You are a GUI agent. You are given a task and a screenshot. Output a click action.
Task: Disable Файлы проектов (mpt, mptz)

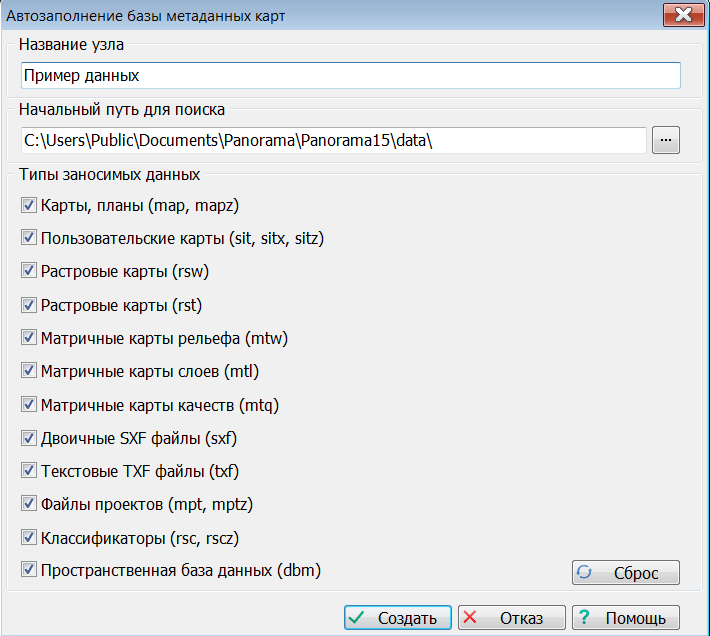[28, 504]
